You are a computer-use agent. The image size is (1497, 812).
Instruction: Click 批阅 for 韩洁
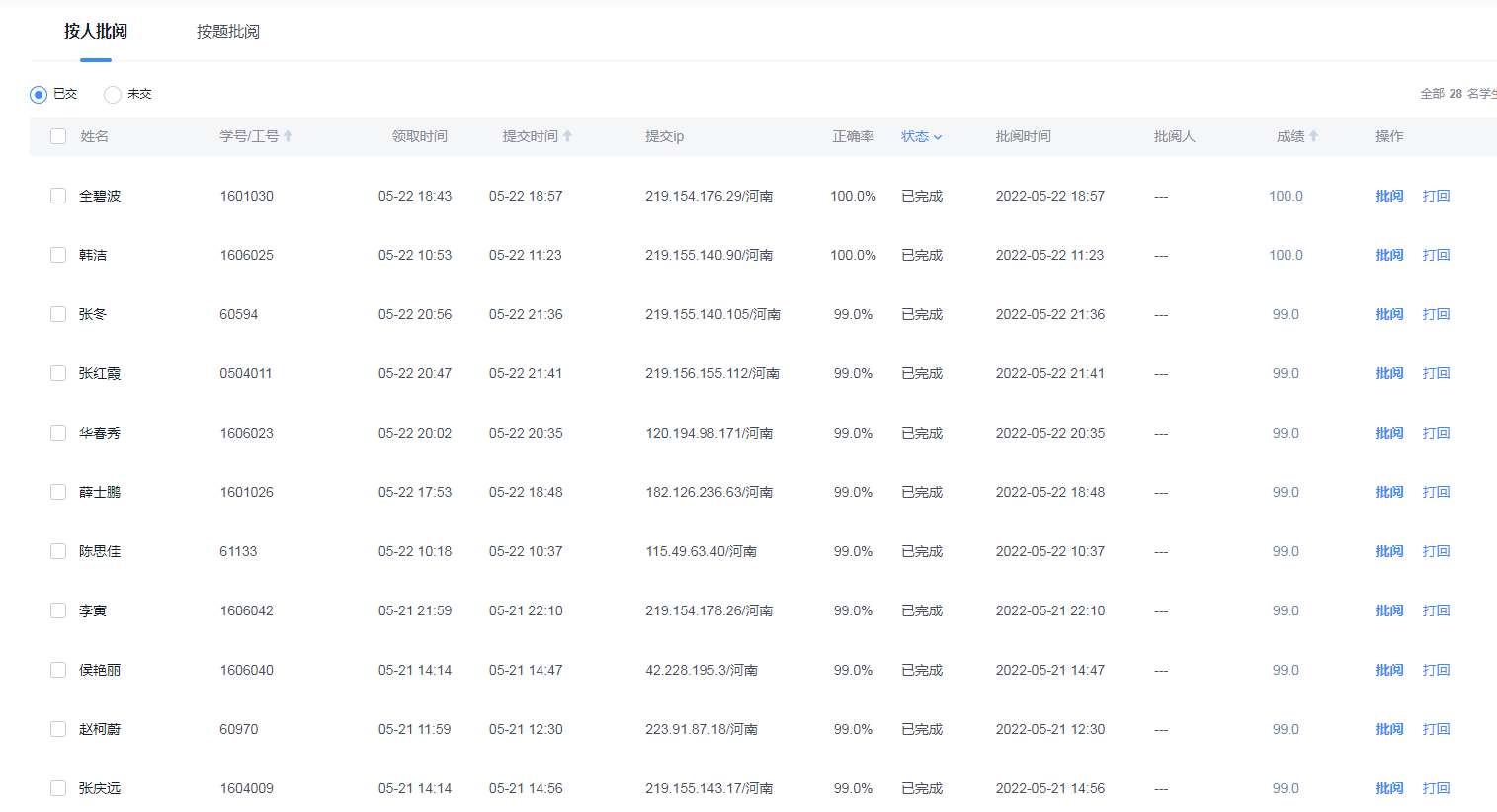pos(1389,255)
